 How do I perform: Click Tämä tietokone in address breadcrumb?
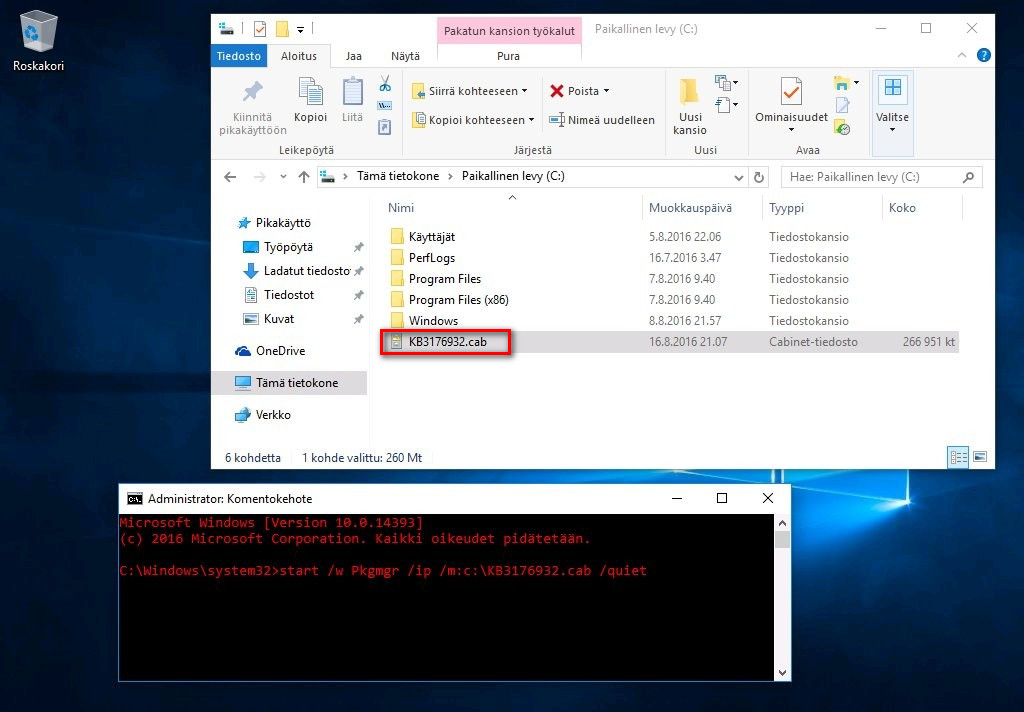coord(398,176)
